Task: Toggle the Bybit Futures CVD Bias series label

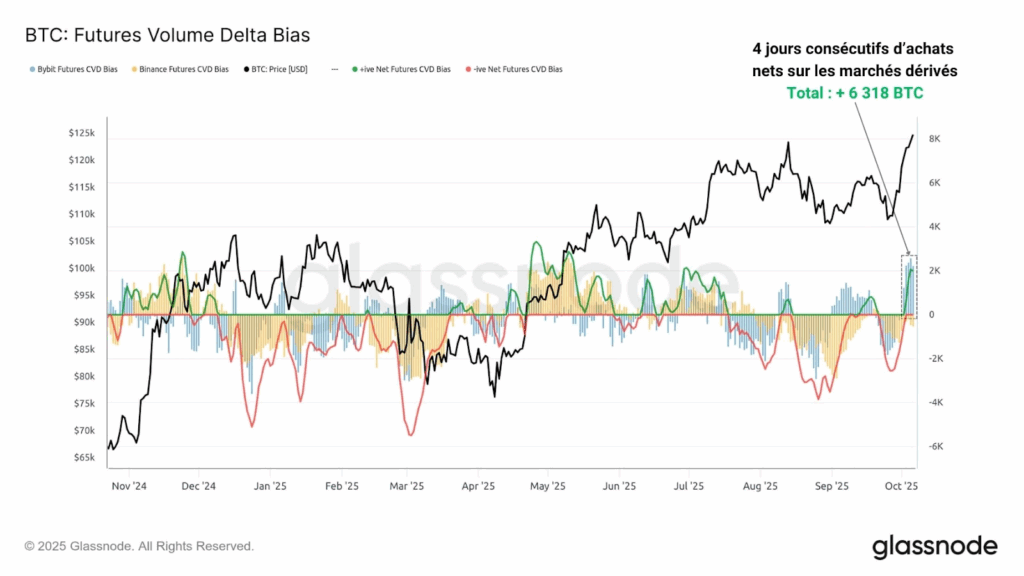Action: click(78, 70)
